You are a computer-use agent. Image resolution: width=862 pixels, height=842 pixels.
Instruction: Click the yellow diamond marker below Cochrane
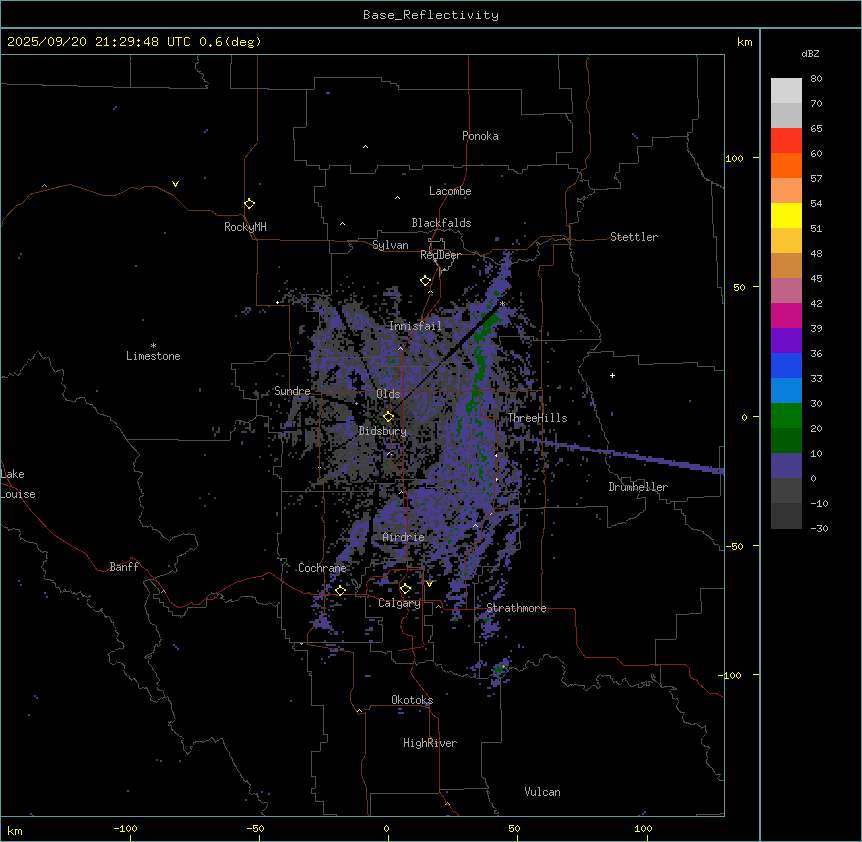point(340,590)
